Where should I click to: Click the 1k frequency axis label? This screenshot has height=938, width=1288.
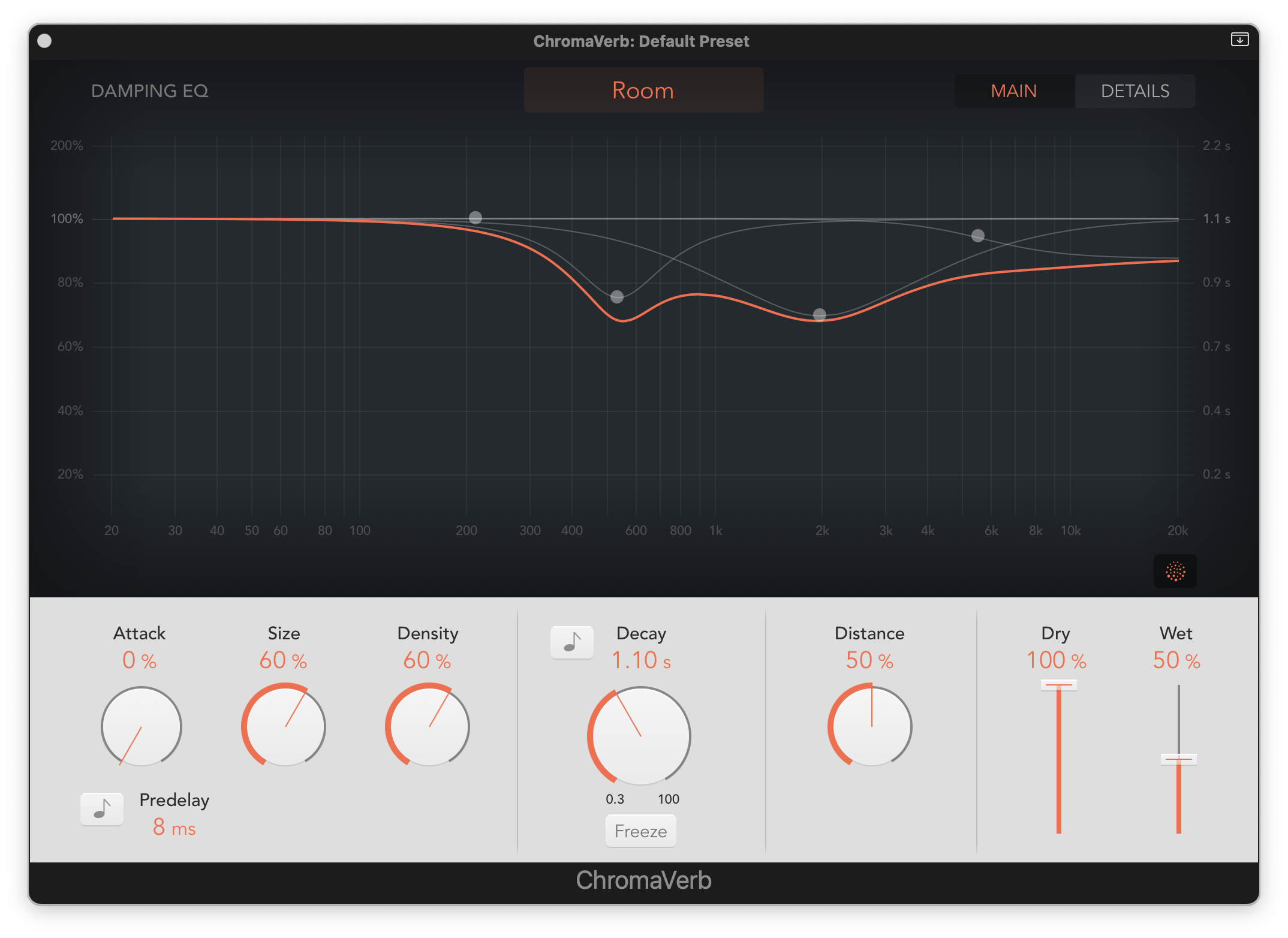(x=716, y=531)
